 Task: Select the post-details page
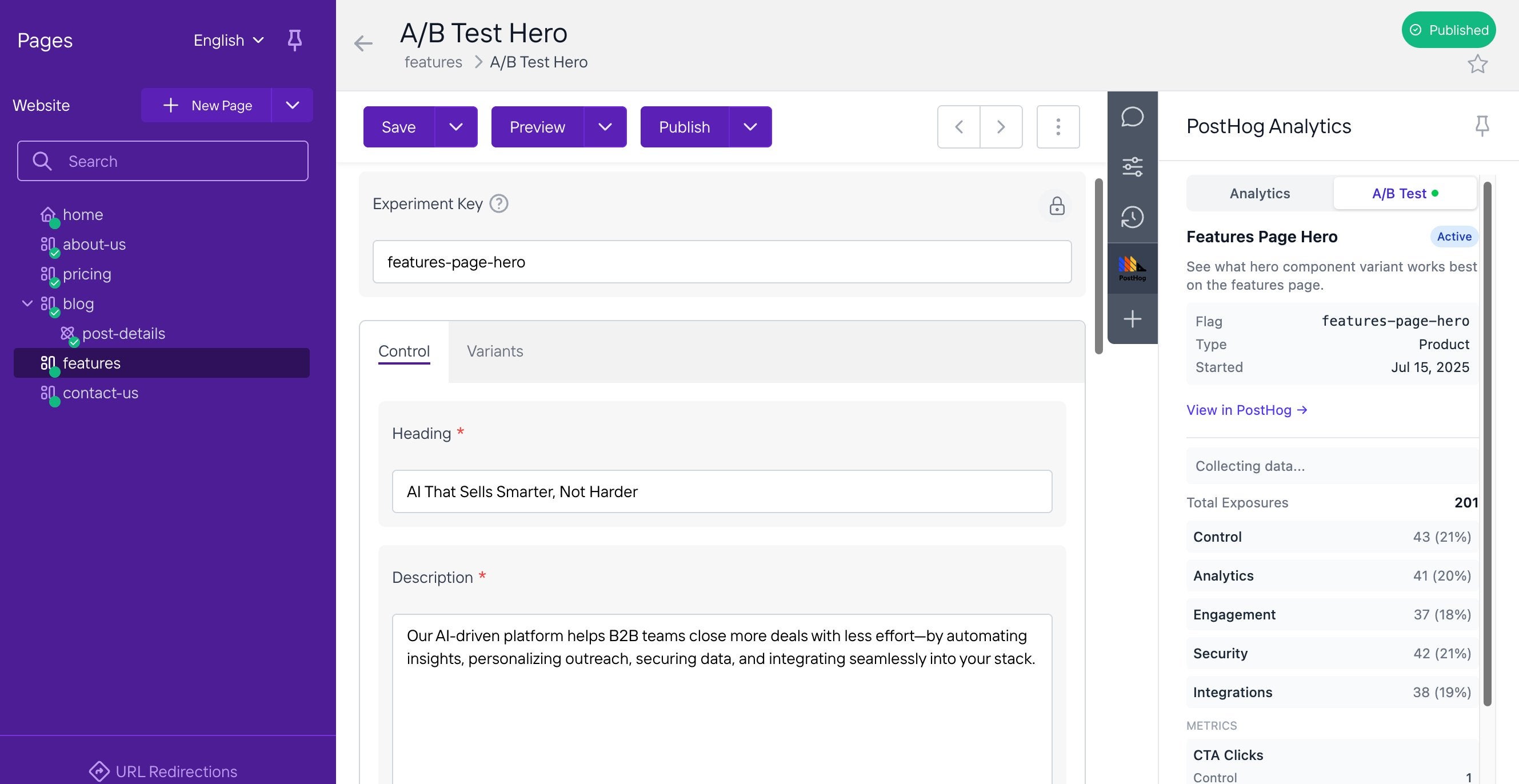pyautogui.click(x=124, y=334)
